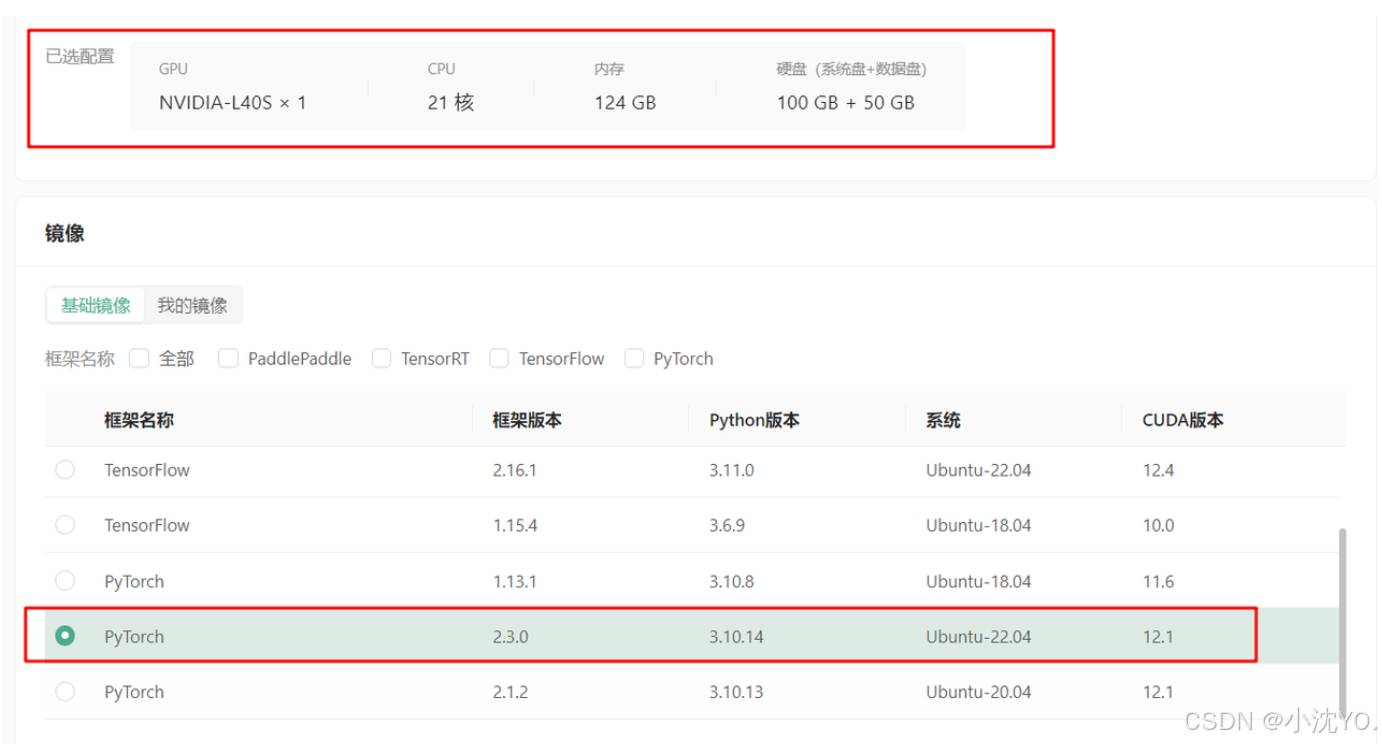1382x744 pixels.
Task: Click the 框架版本 column header
Action: click(x=527, y=420)
